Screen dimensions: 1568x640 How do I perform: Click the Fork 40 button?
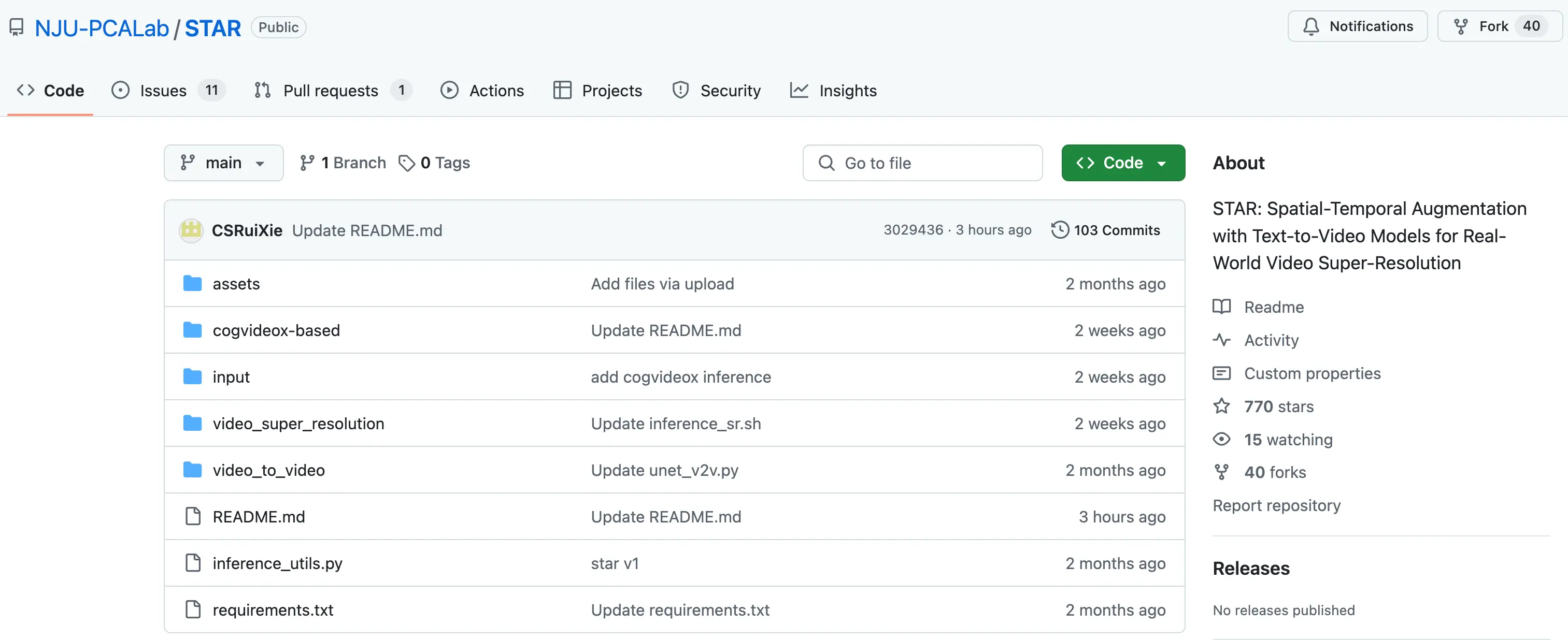tap(1499, 26)
